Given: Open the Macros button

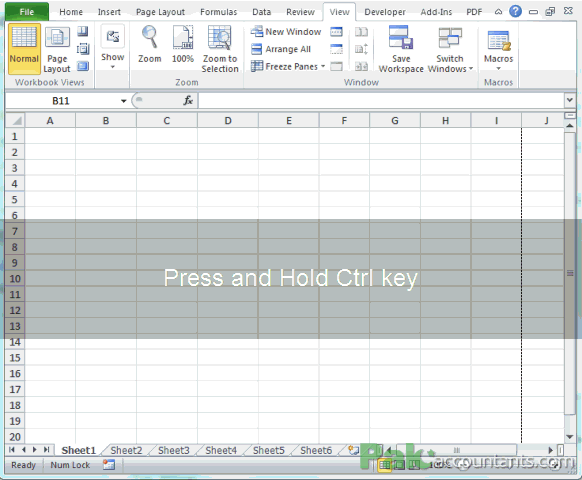Looking at the screenshot, I should 498,49.
